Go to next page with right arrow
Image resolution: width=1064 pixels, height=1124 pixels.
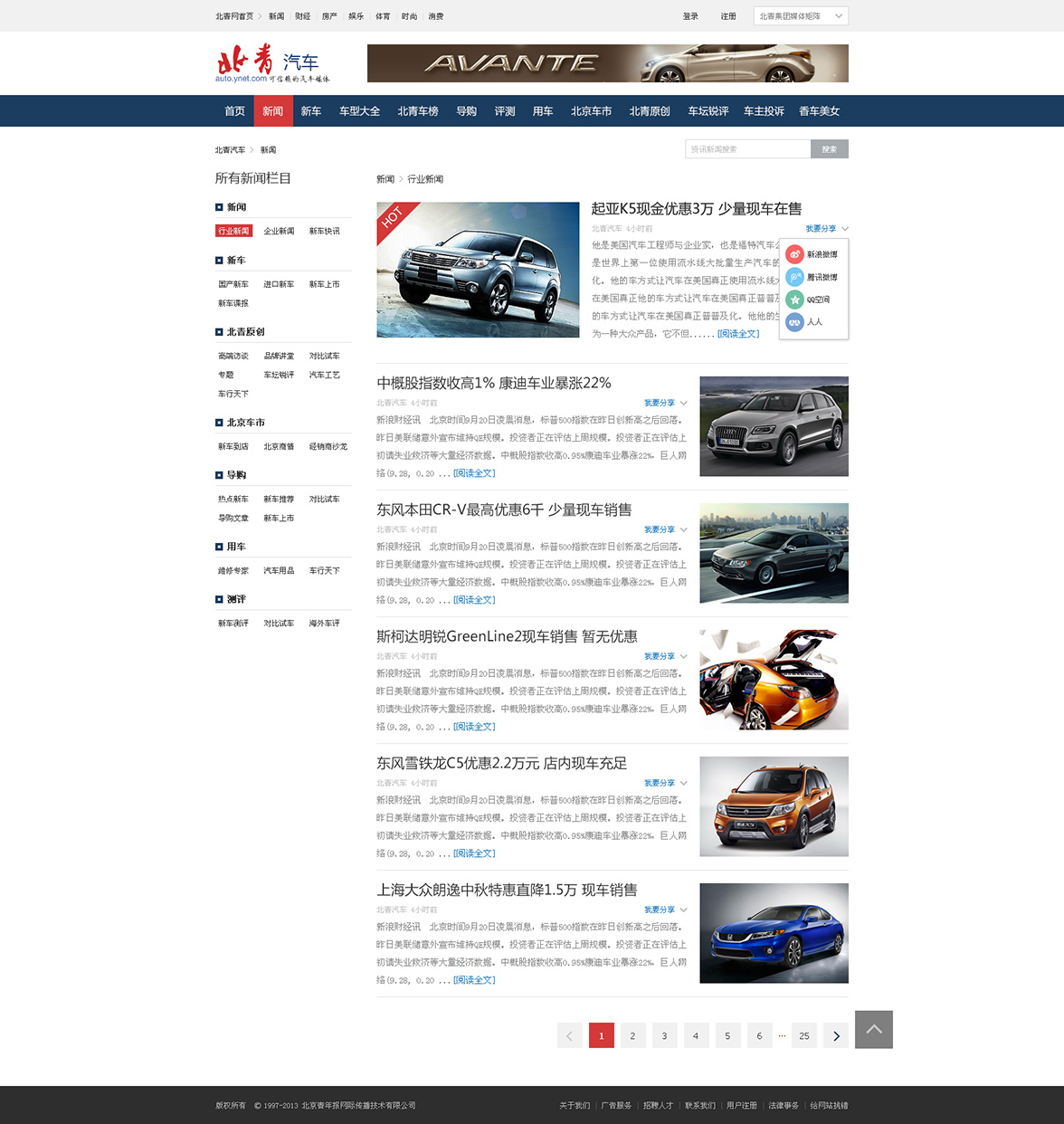point(836,1036)
